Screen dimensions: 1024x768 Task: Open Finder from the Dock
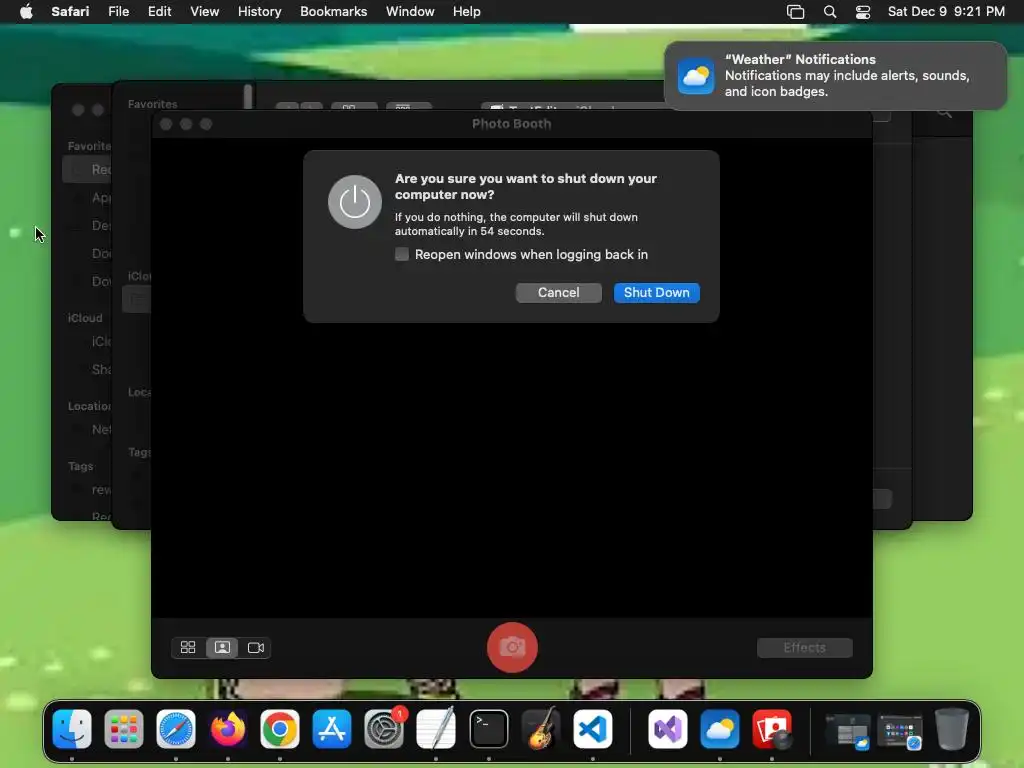click(72, 729)
